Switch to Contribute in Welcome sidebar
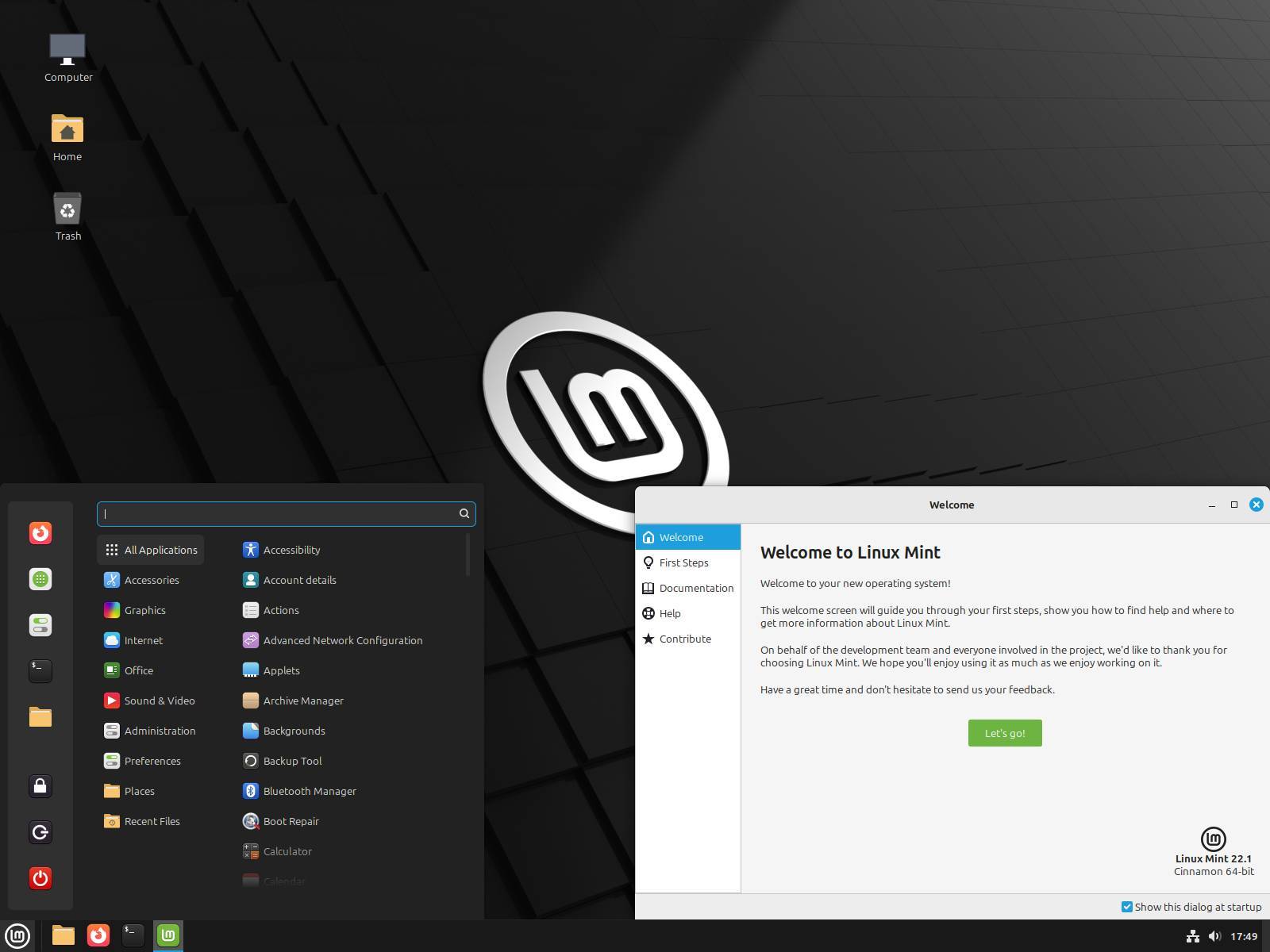 [687, 639]
